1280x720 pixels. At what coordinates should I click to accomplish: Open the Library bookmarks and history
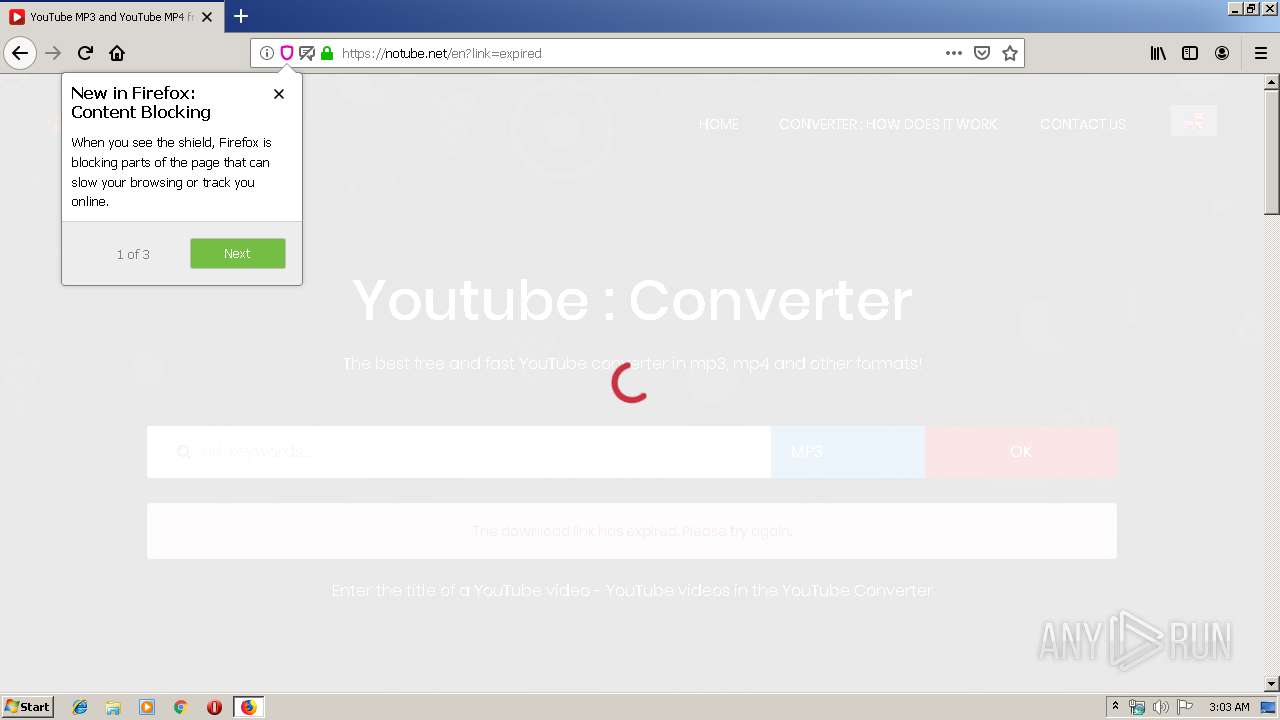(x=1158, y=53)
